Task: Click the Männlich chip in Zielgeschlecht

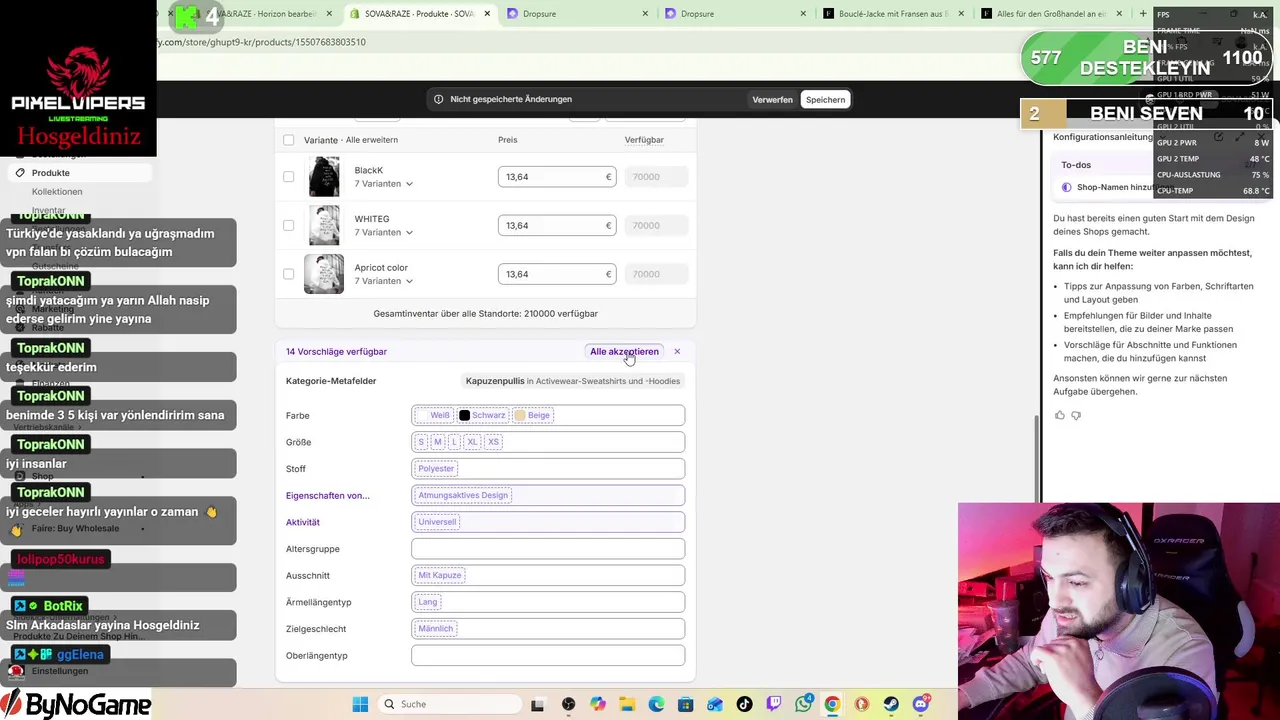Action: coord(436,628)
